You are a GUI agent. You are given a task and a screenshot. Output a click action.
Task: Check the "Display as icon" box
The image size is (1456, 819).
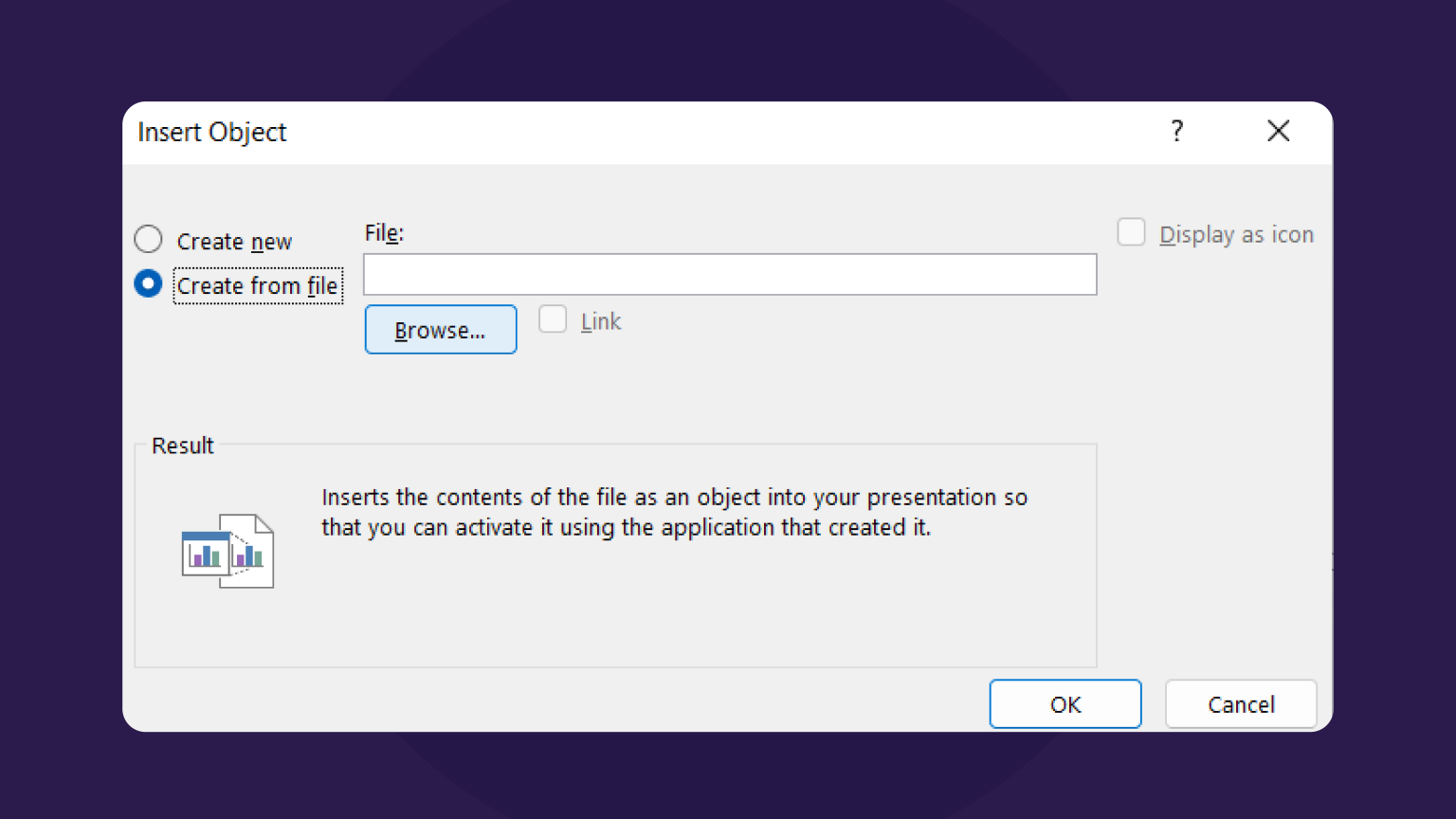(1131, 232)
